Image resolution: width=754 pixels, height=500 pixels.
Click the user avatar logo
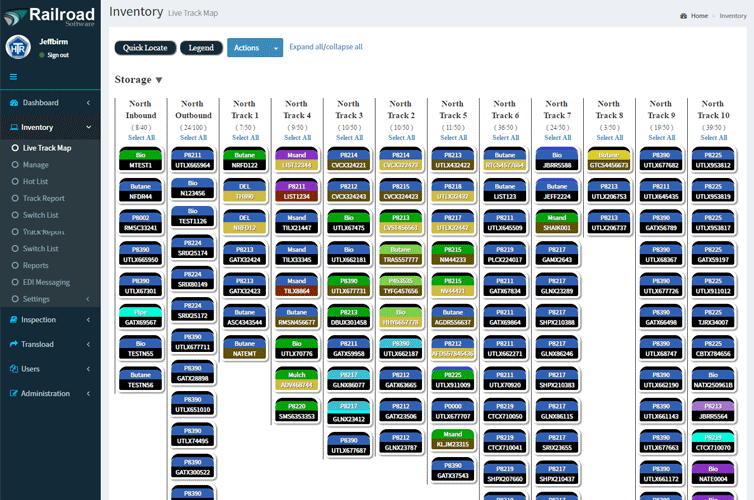[18, 47]
